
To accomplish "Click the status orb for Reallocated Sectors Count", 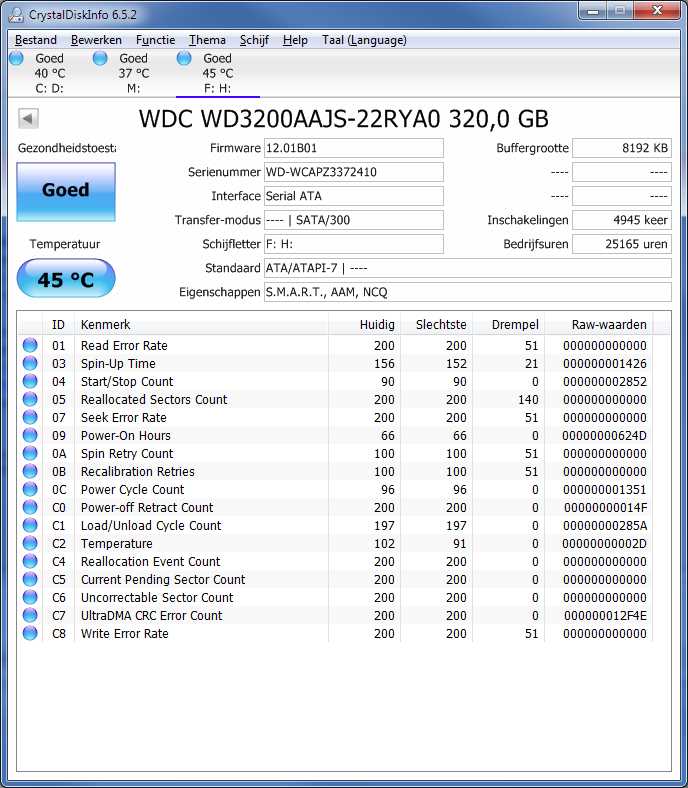I will [x=30, y=400].
